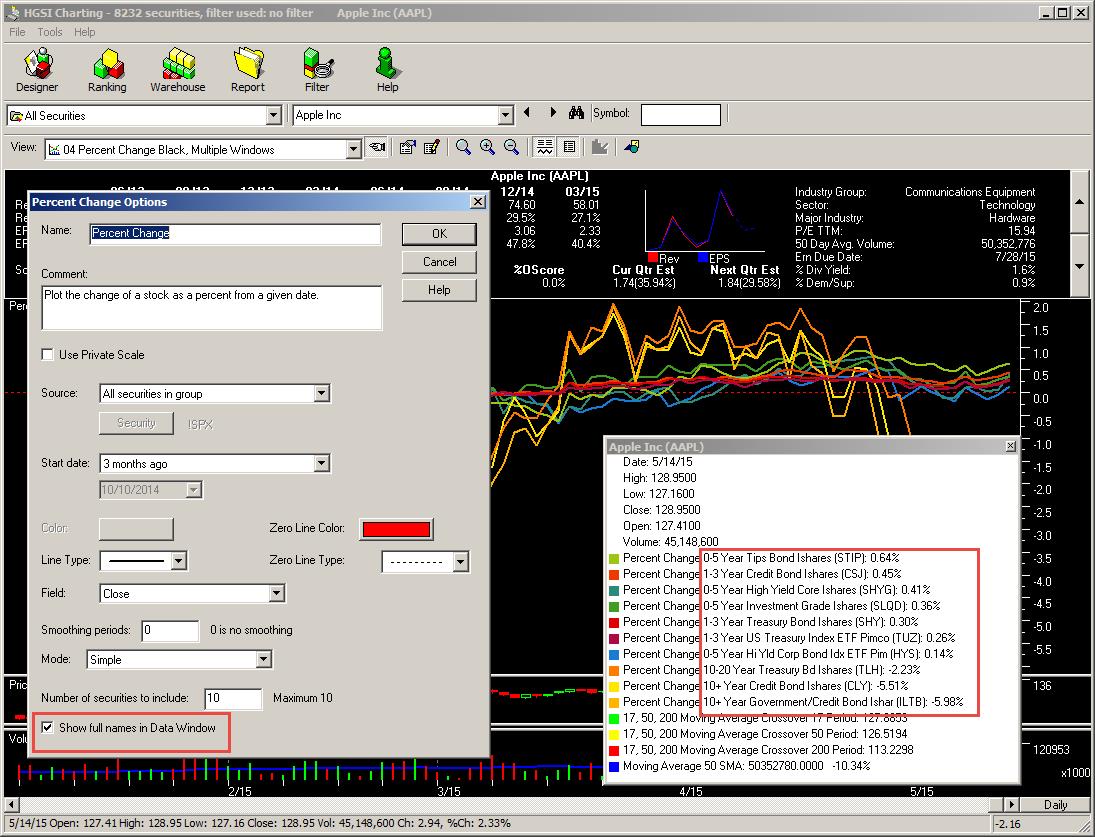1095x837 pixels.
Task: Click the SHYG 0.41% data row
Action: [770, 590]
